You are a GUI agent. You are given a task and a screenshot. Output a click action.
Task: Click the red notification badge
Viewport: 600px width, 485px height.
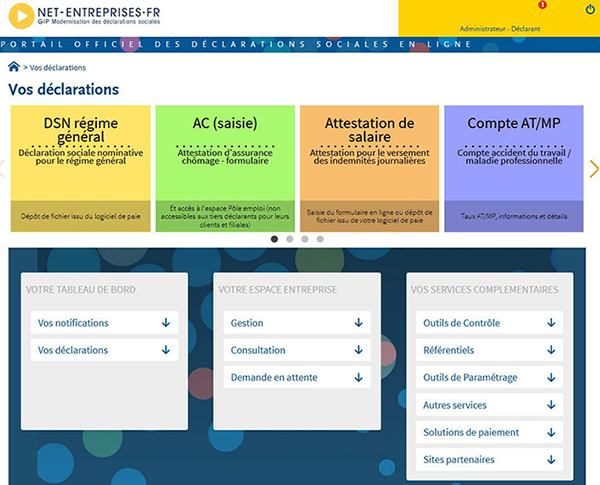(542, 5)
